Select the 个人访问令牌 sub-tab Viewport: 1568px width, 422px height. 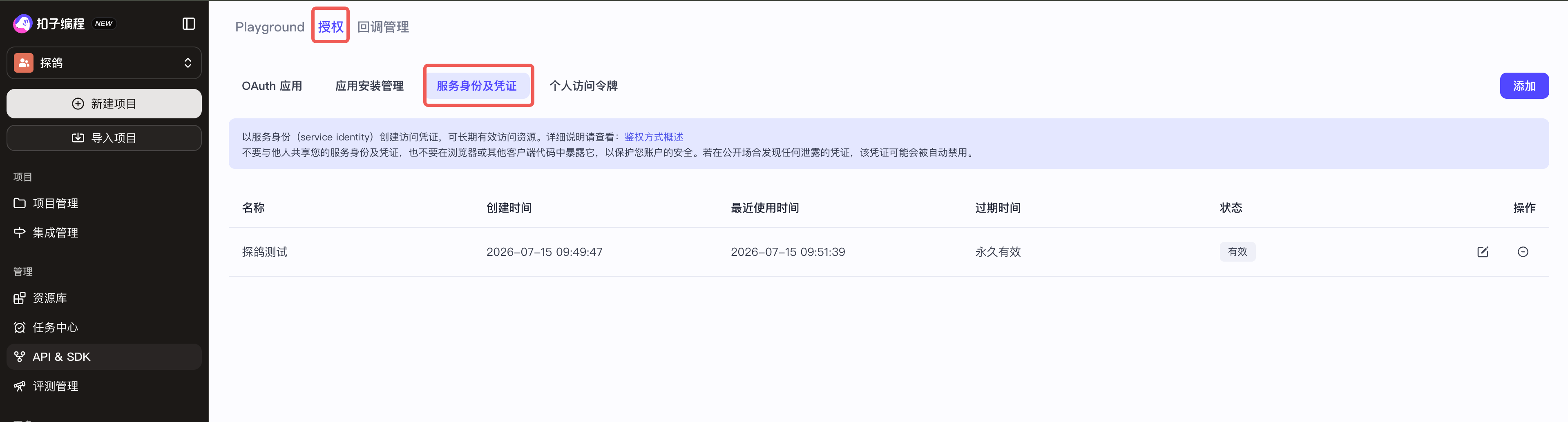point(584,86)
